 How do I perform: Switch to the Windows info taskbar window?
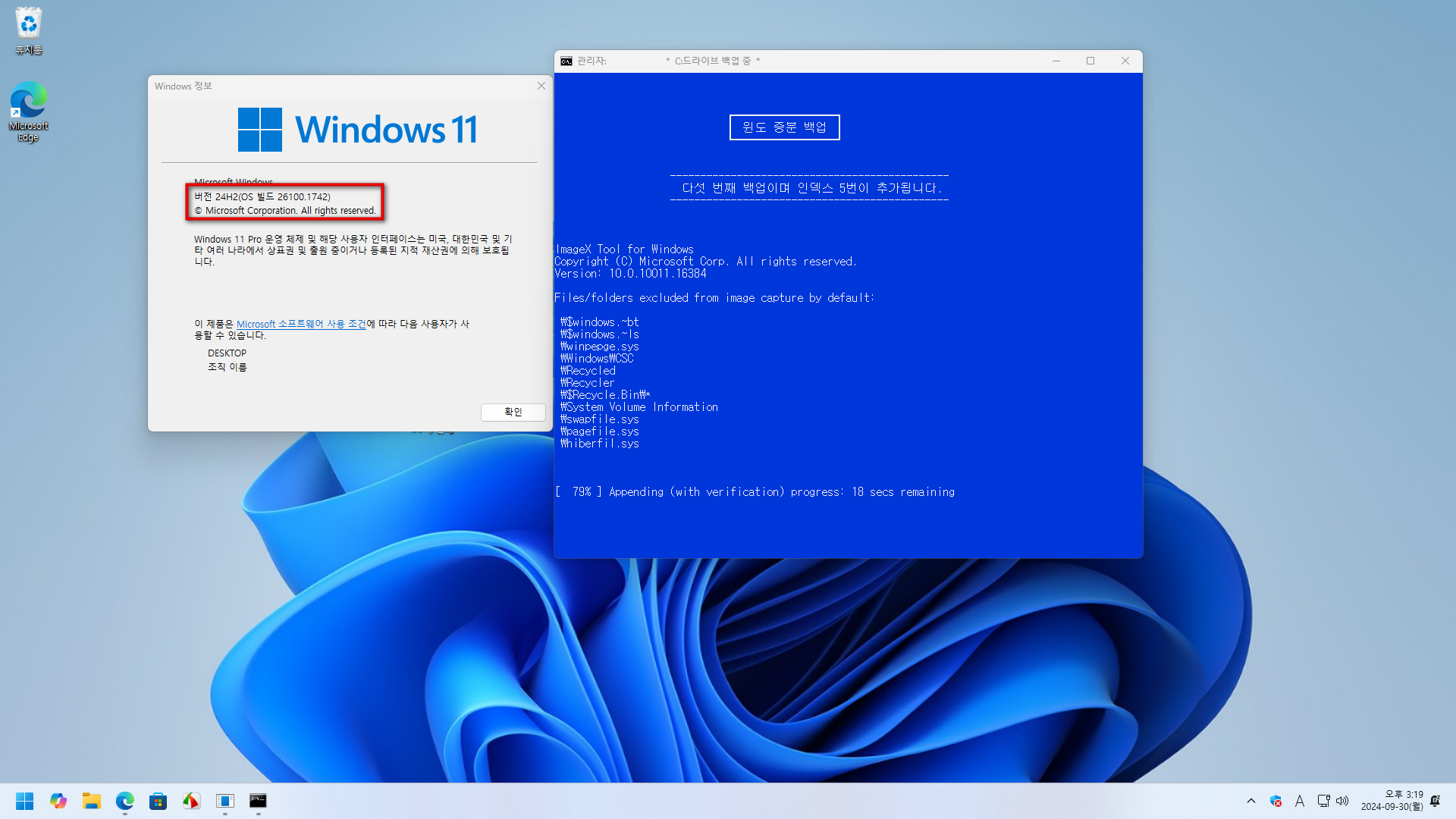pyautogui.click(x=225, y=801)
